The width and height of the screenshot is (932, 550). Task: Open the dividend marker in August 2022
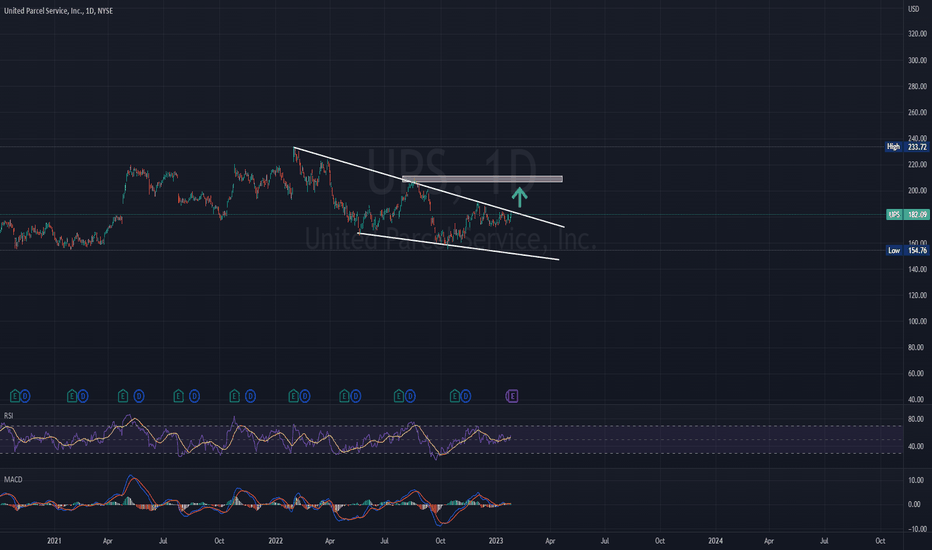tap(410, 396)
